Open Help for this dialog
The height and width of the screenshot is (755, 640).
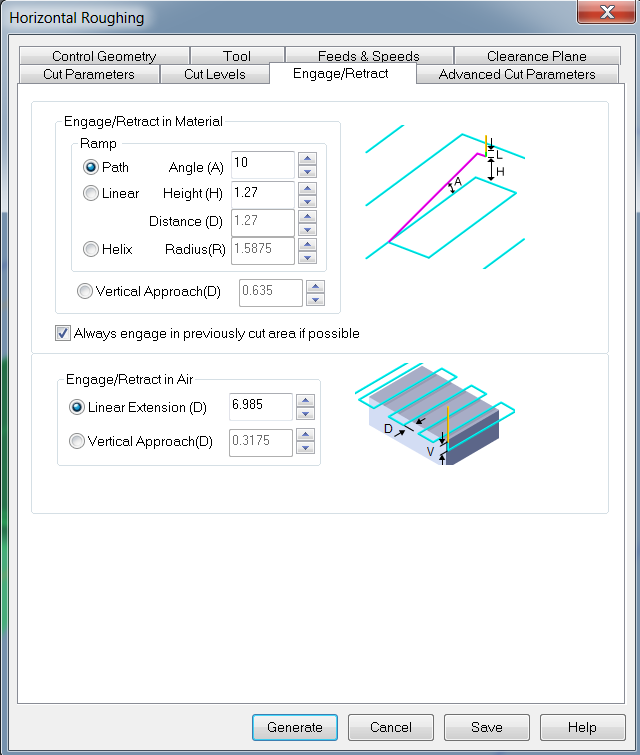[582, 727]
